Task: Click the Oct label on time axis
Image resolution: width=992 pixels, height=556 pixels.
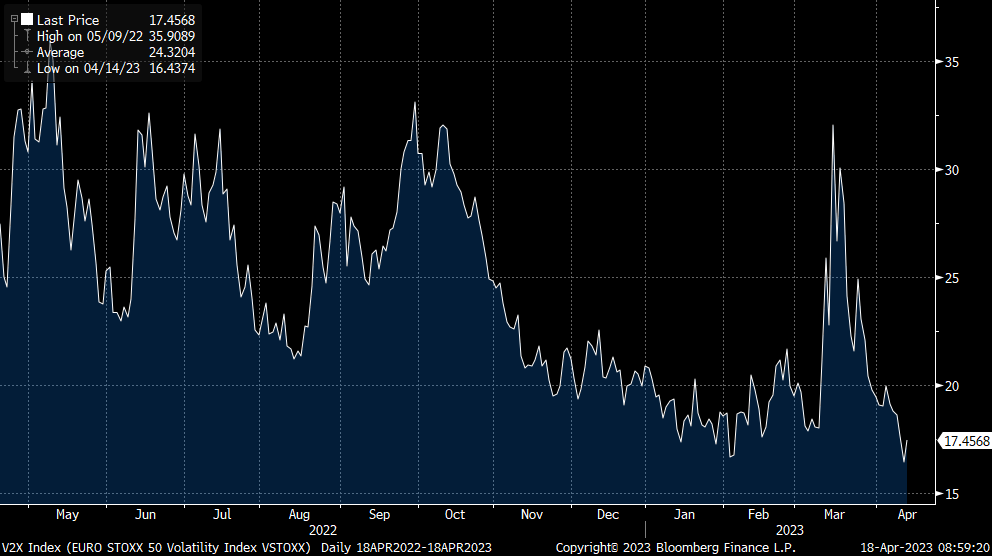Action: pyautogui.click(x=455, y=515)
